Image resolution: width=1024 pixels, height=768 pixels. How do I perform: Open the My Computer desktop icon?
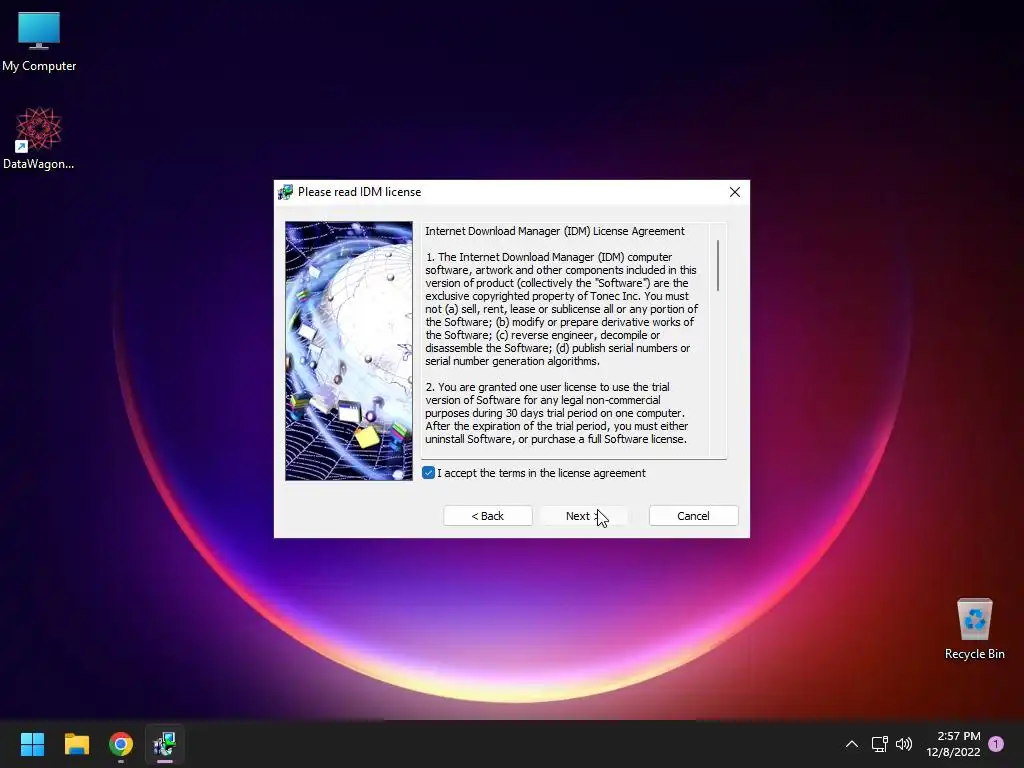coord(39,42)
